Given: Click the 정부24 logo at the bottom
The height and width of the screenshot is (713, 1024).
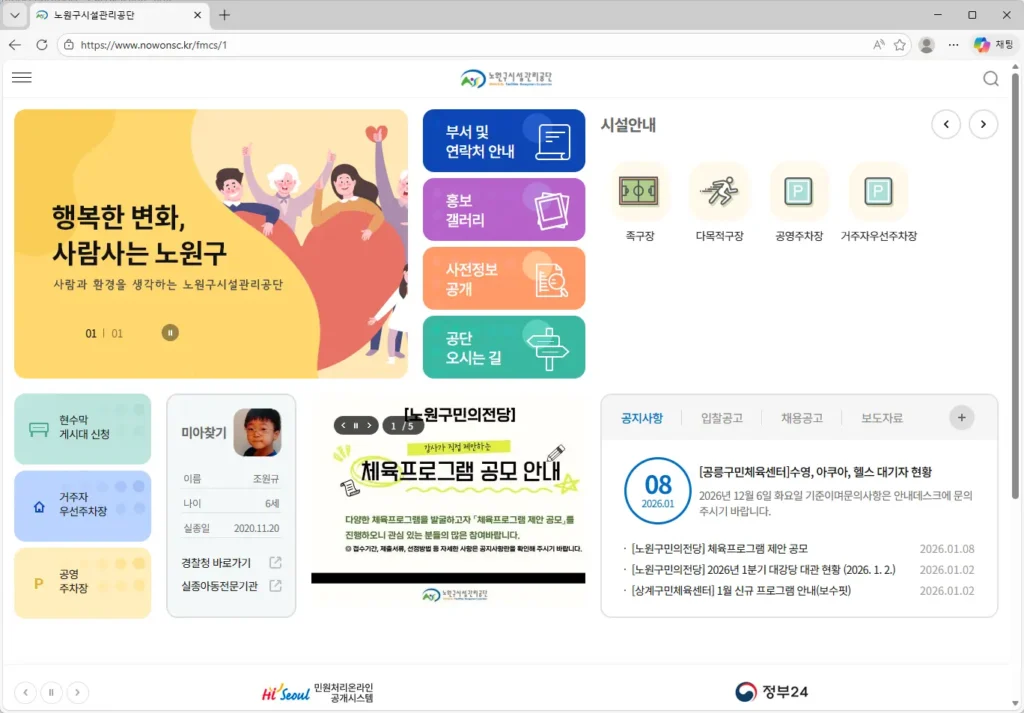Looking at the screenshot, I should 771,691.
